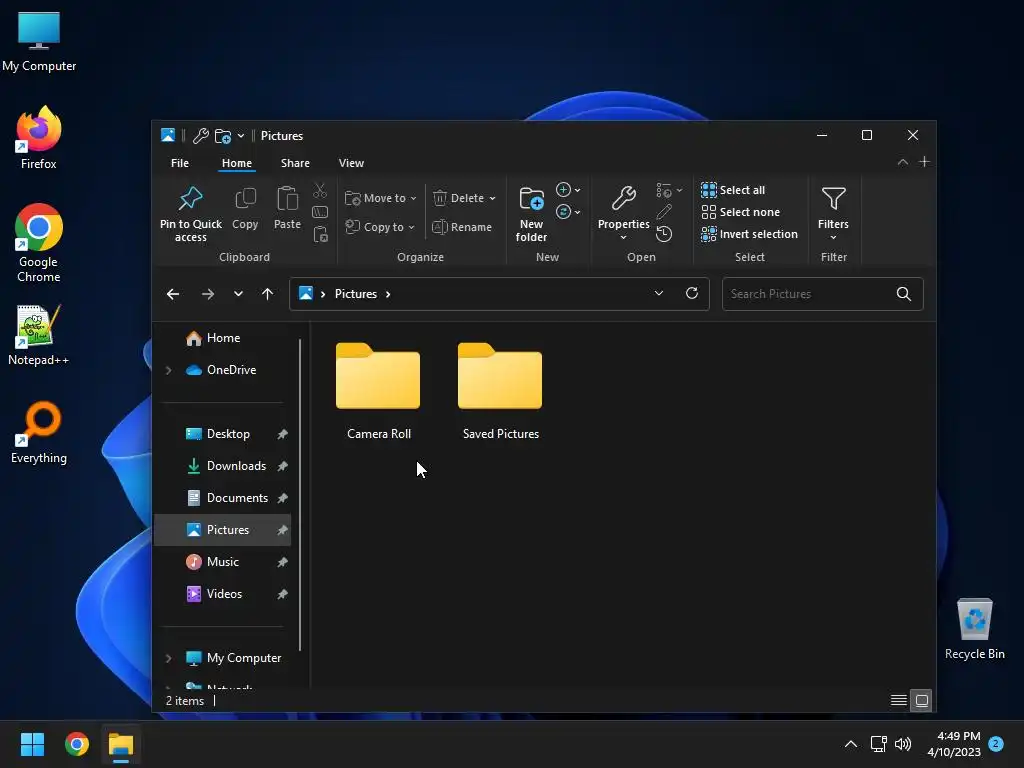Select the My Computer desktop icon
Viewport: 1024px width, 768px height.
click(39, 41)
